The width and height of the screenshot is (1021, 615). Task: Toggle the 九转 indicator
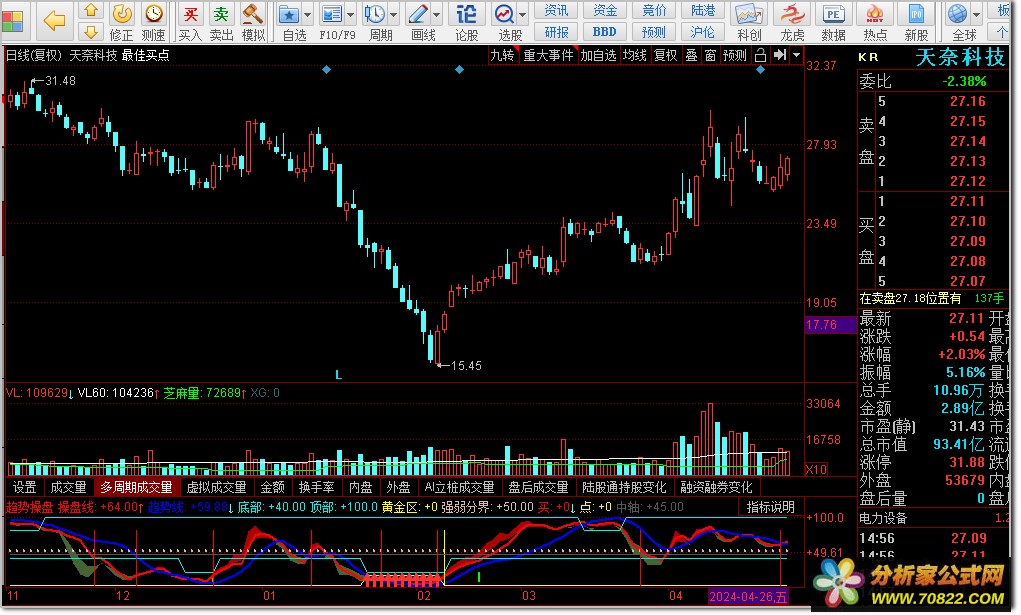(503, 55)
